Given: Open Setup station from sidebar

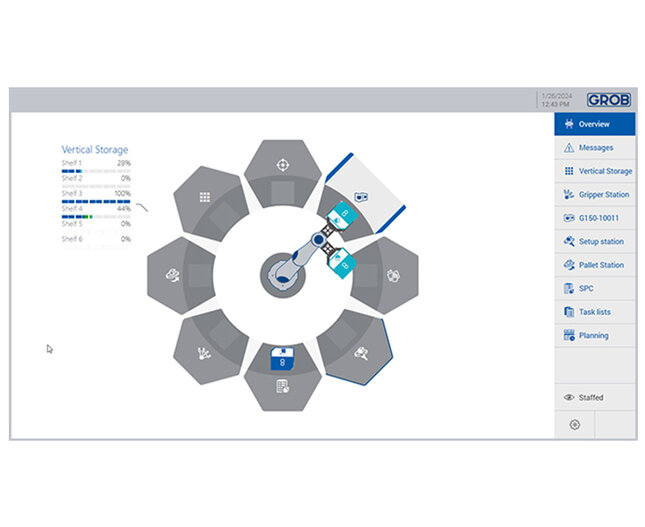Looking at the screenshot, I should point(594,241).
